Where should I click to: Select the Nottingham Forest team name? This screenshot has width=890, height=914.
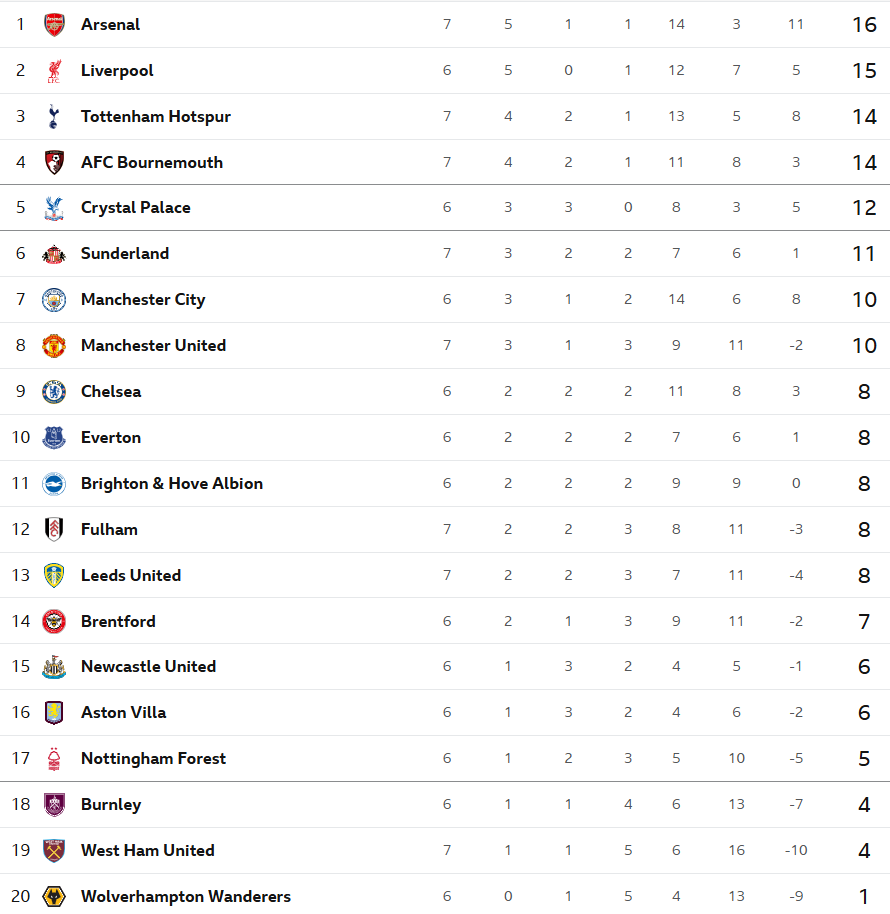pos(153,759)
